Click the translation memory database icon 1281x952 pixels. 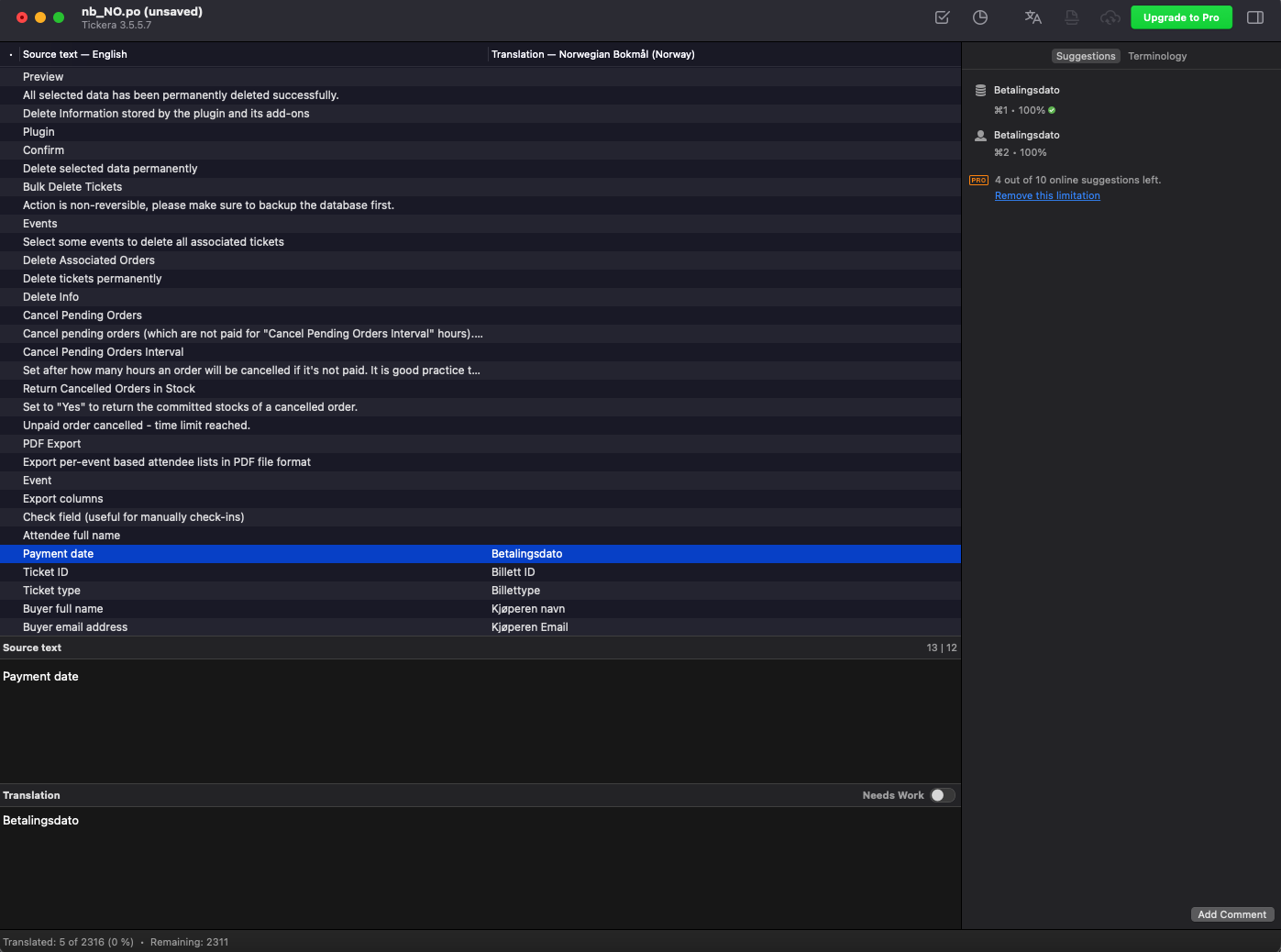tap(980, 91)
